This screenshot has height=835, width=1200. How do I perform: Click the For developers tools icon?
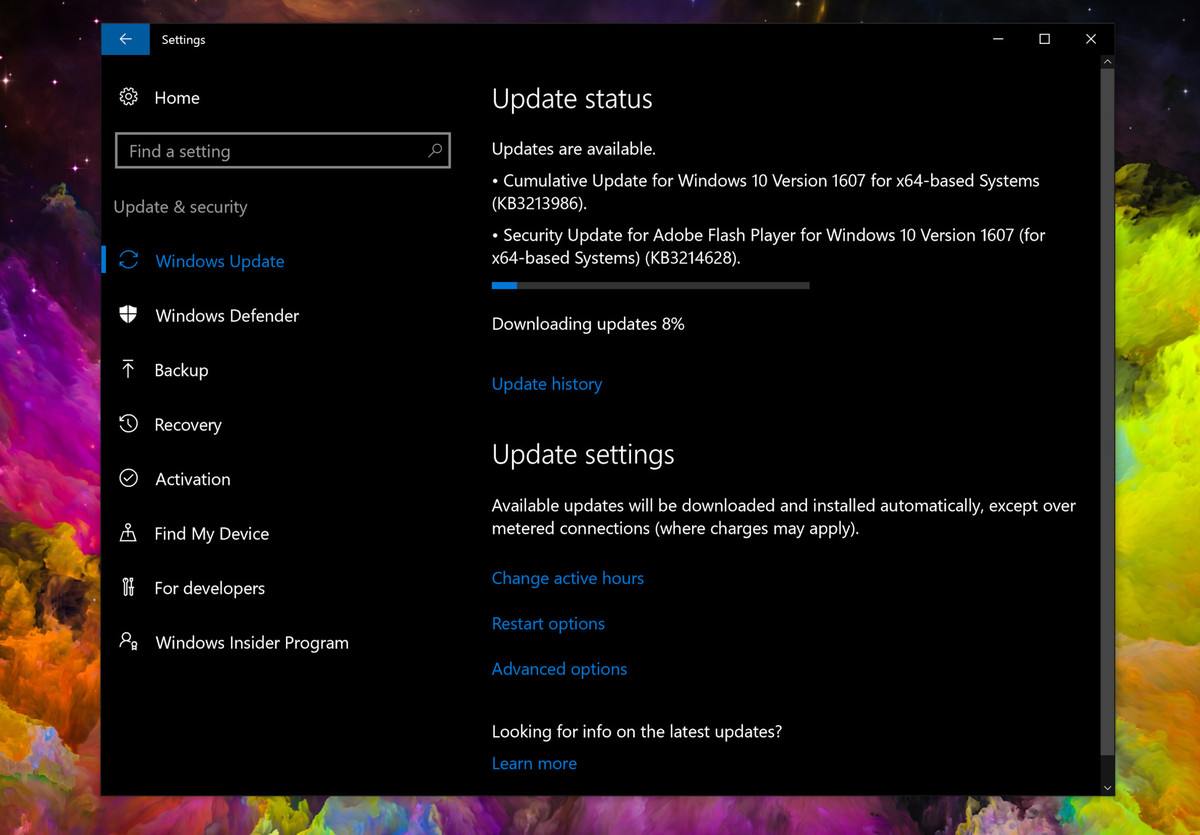coord(128,587)
